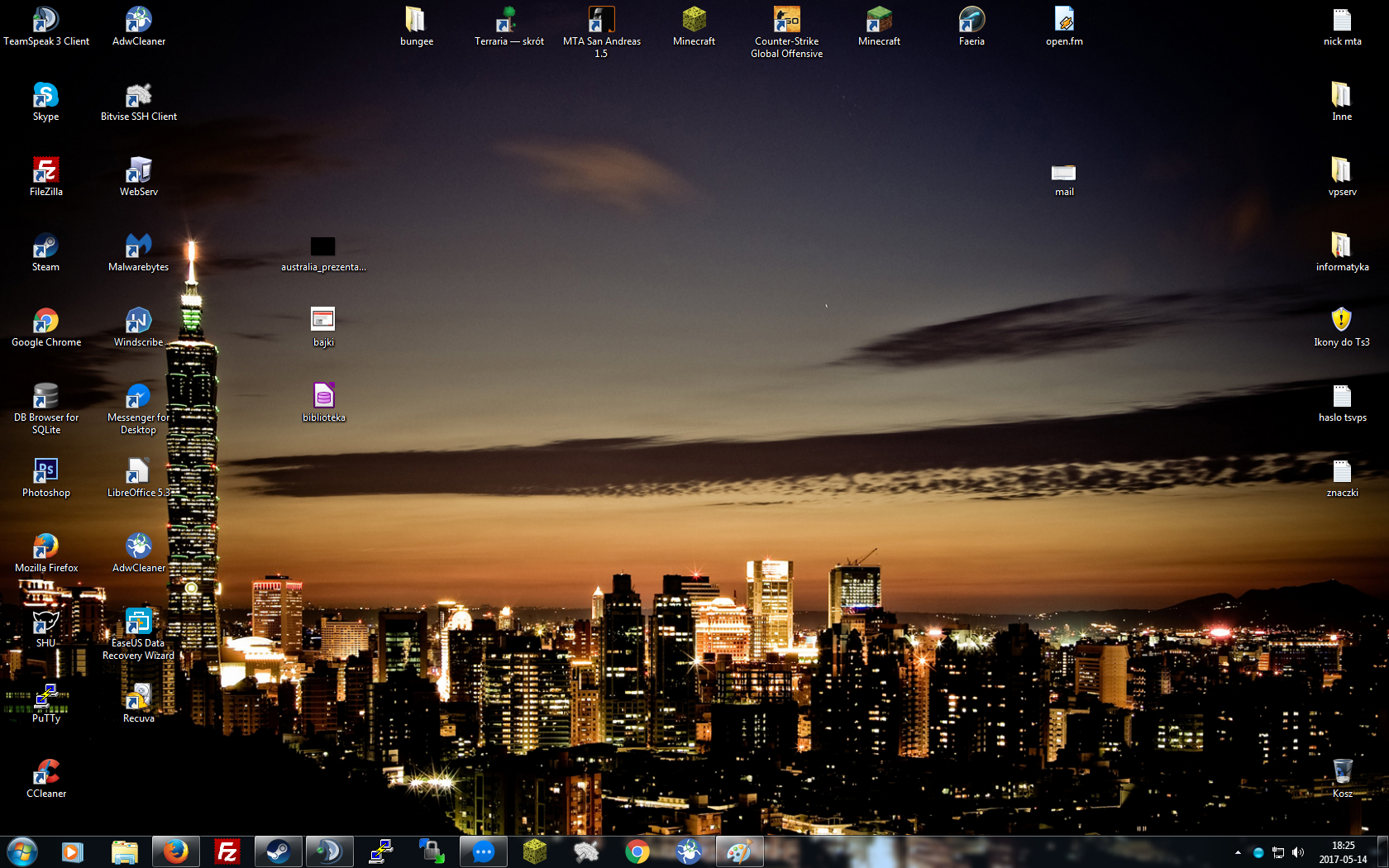Click the network icon in system tray
Viewport: 1389px width, 868px height.
click(1278, 852)
